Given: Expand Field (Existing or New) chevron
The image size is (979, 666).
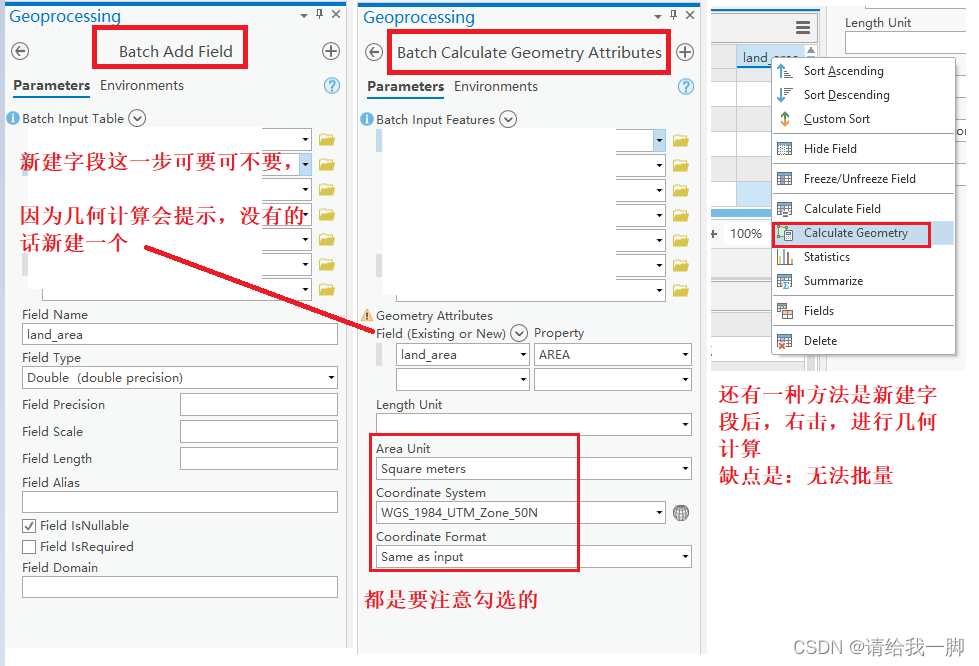Looking at the screenshot, I should (519, 333).
